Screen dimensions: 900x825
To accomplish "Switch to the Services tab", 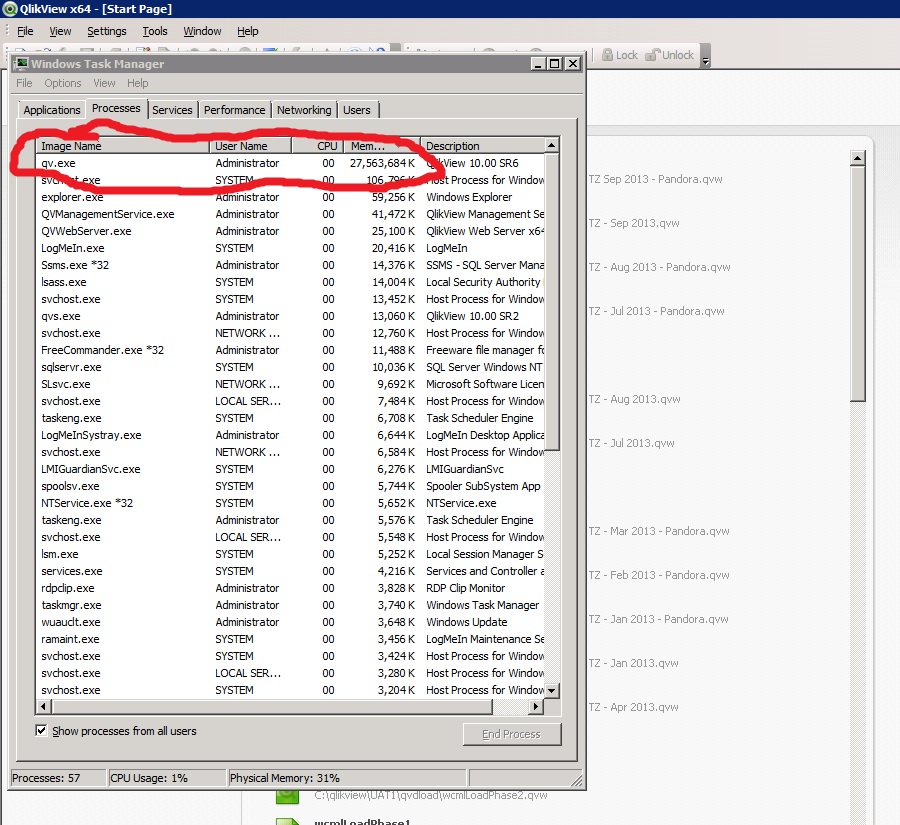I will click(172, 110).
